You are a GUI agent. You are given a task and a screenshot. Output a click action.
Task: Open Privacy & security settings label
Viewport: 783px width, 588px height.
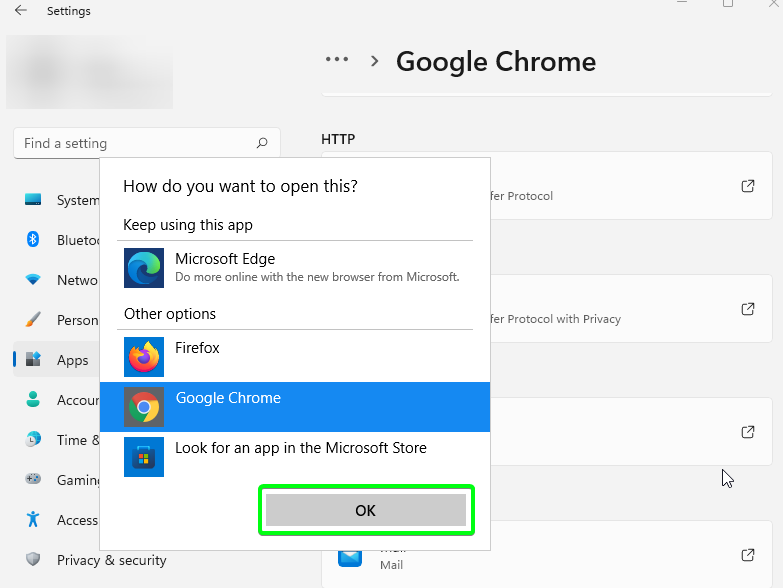(111, 560)
